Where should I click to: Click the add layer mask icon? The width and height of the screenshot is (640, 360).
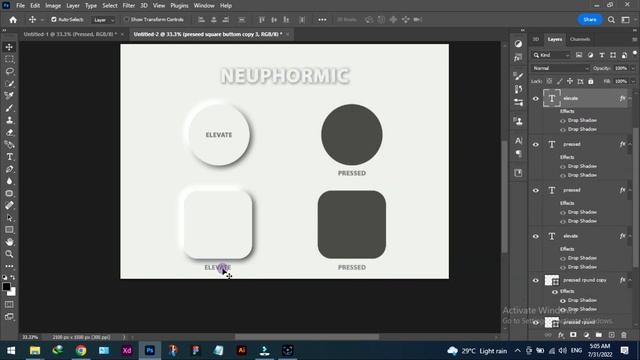[573, 335]
